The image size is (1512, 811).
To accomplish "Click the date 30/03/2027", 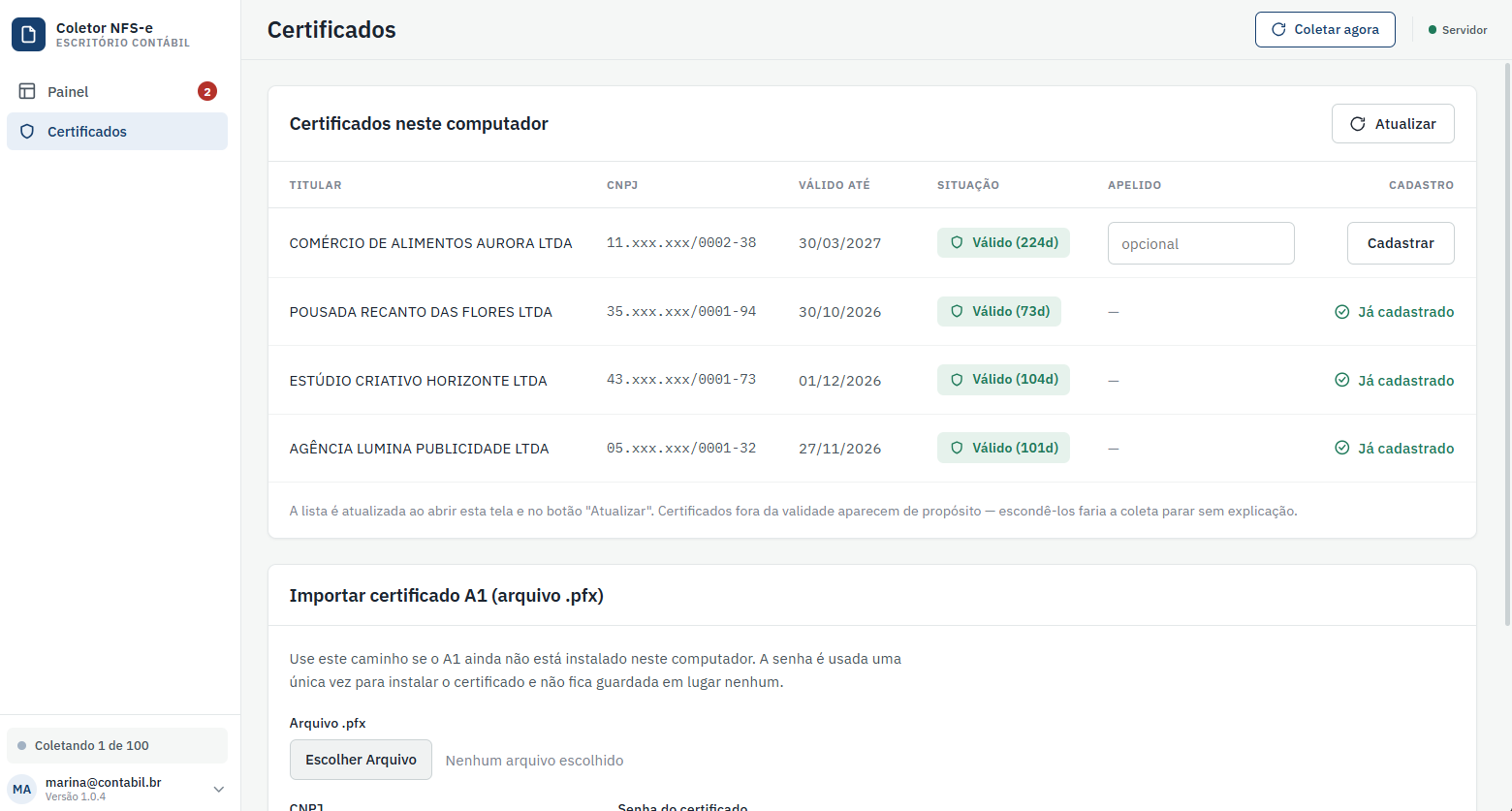I will 840,243.
